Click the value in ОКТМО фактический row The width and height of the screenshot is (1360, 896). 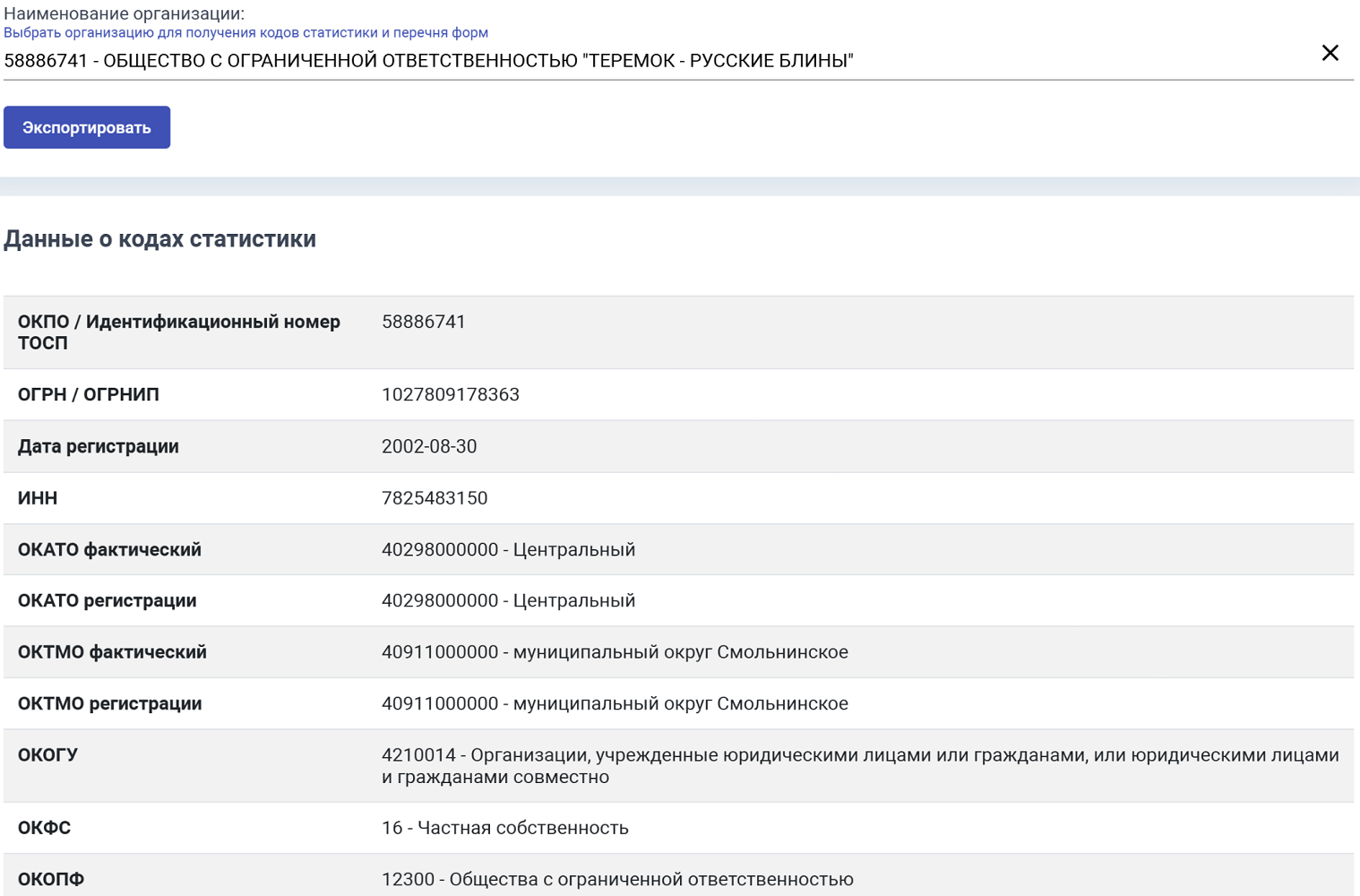(615, 652)
